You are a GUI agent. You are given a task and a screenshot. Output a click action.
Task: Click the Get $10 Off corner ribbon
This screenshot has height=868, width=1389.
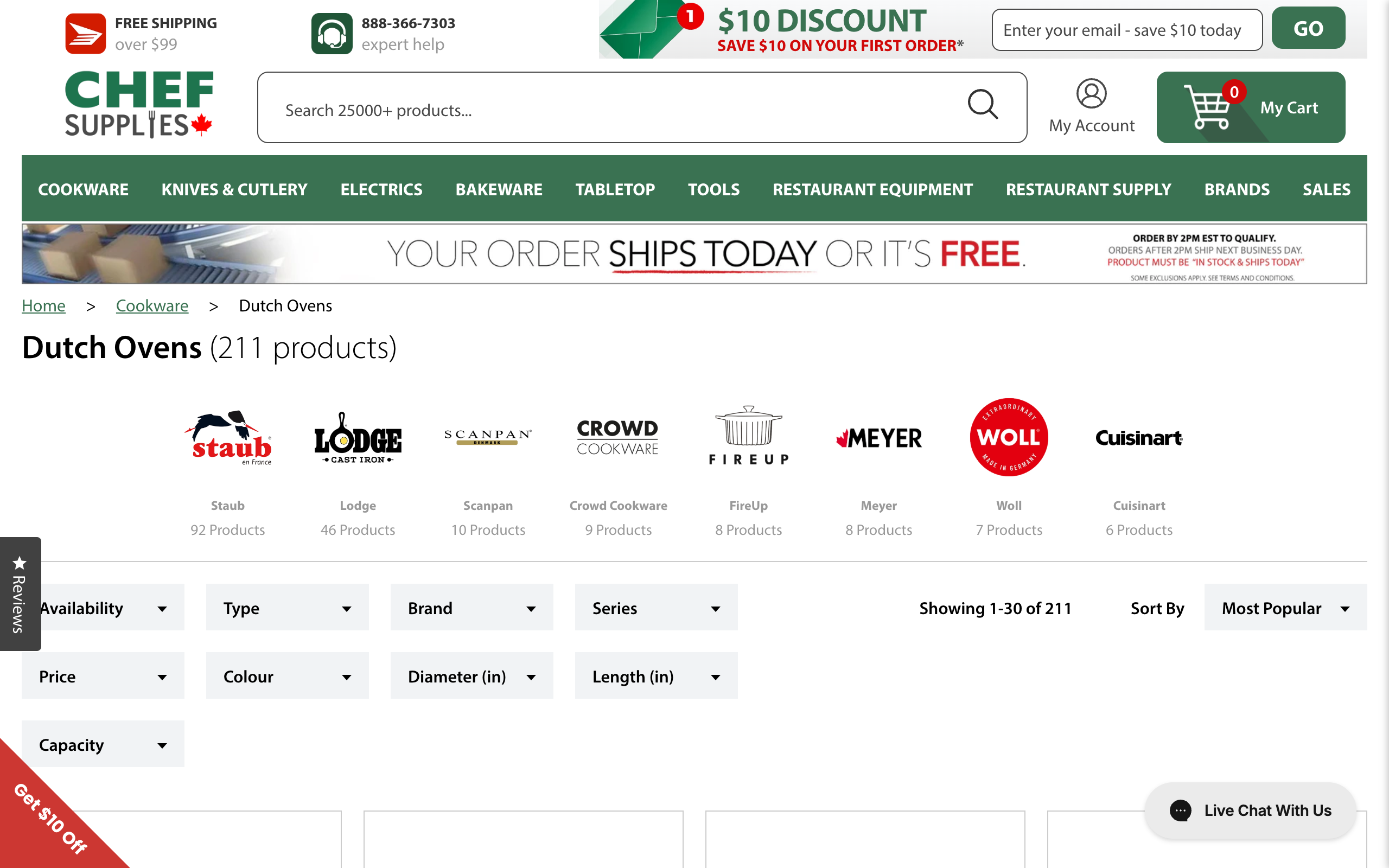[49, 818]
